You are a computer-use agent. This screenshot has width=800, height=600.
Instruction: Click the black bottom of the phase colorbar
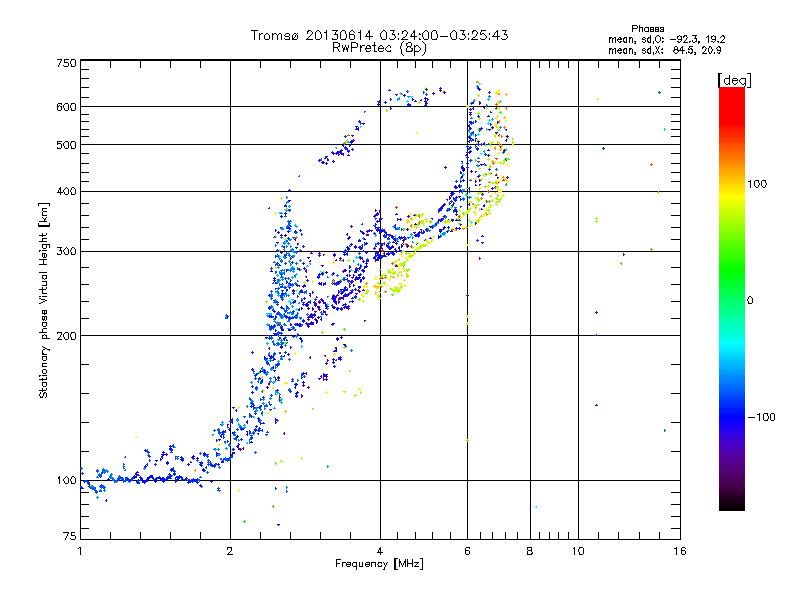(x=732, y=503)
